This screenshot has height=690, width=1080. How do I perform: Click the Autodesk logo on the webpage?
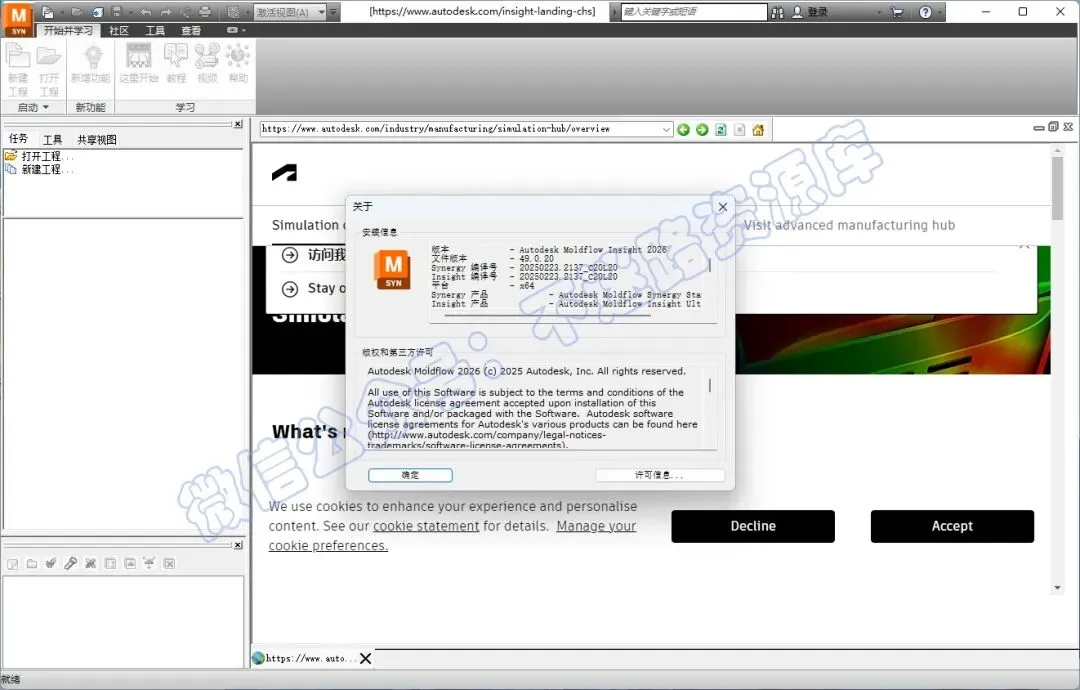click(284, 173)
